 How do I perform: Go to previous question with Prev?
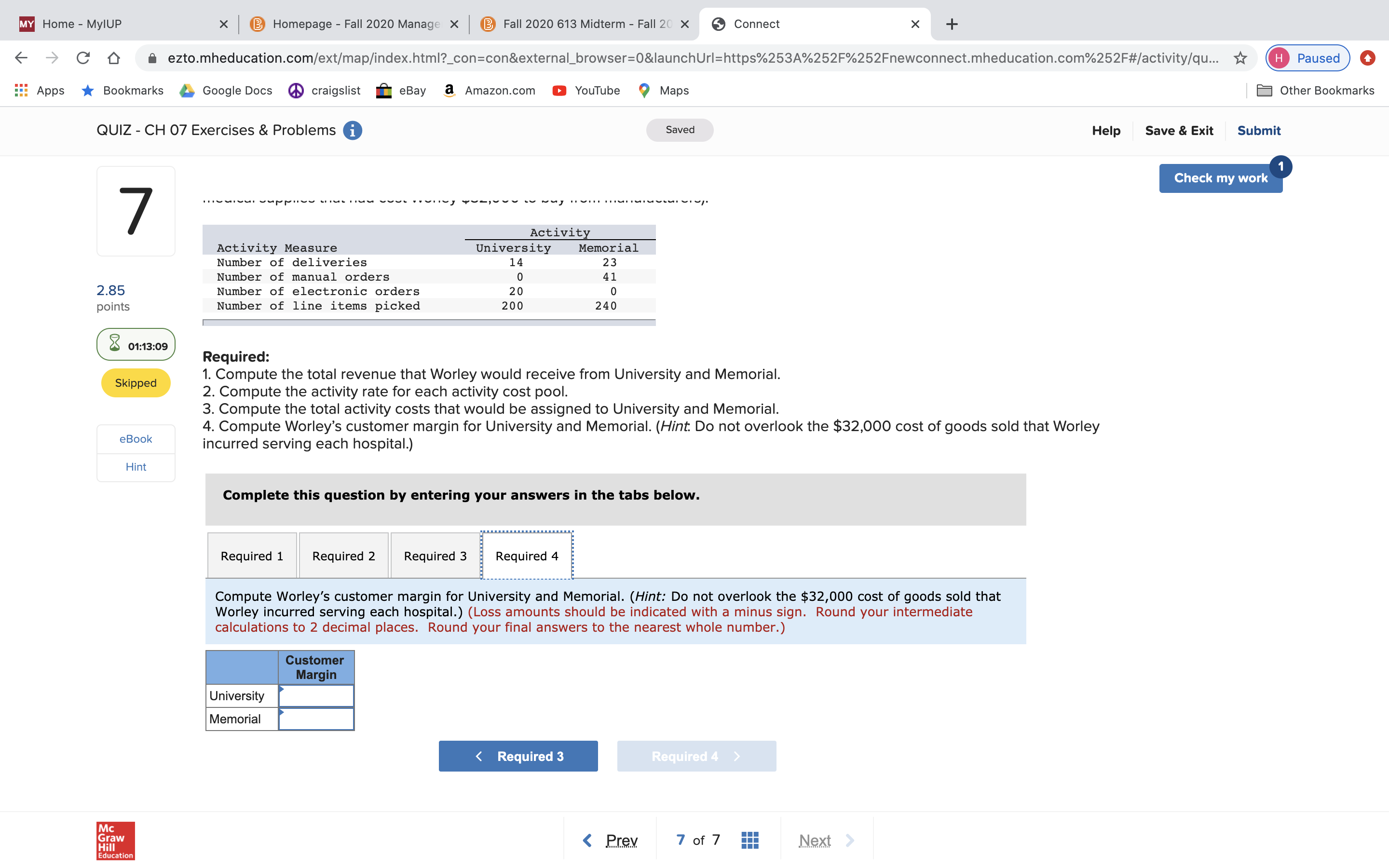tap(610, 840)
